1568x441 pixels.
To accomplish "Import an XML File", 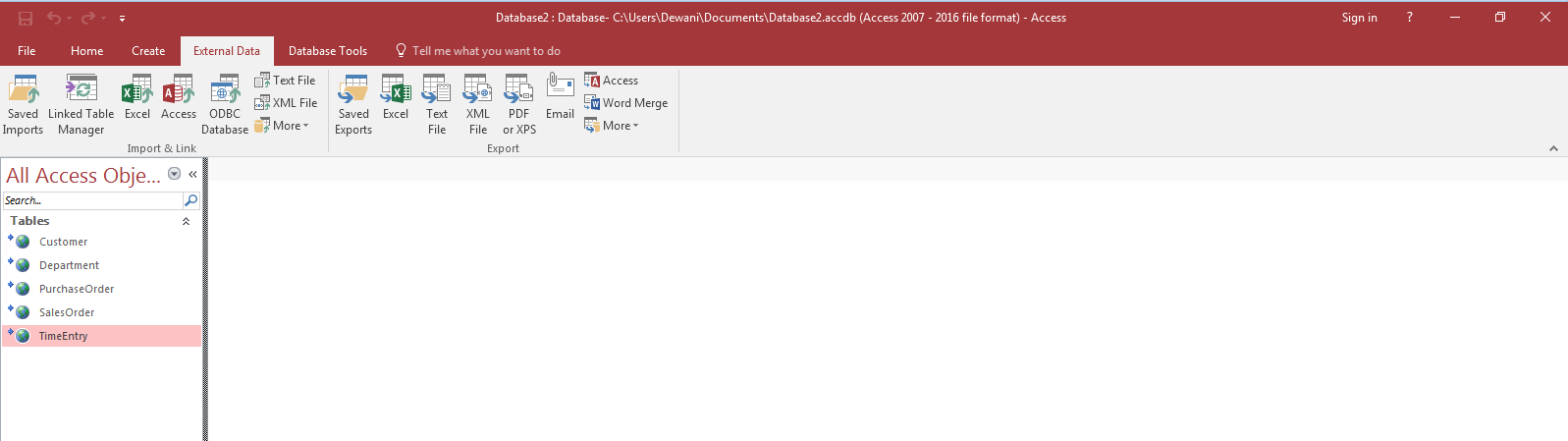I will (286, 103).
